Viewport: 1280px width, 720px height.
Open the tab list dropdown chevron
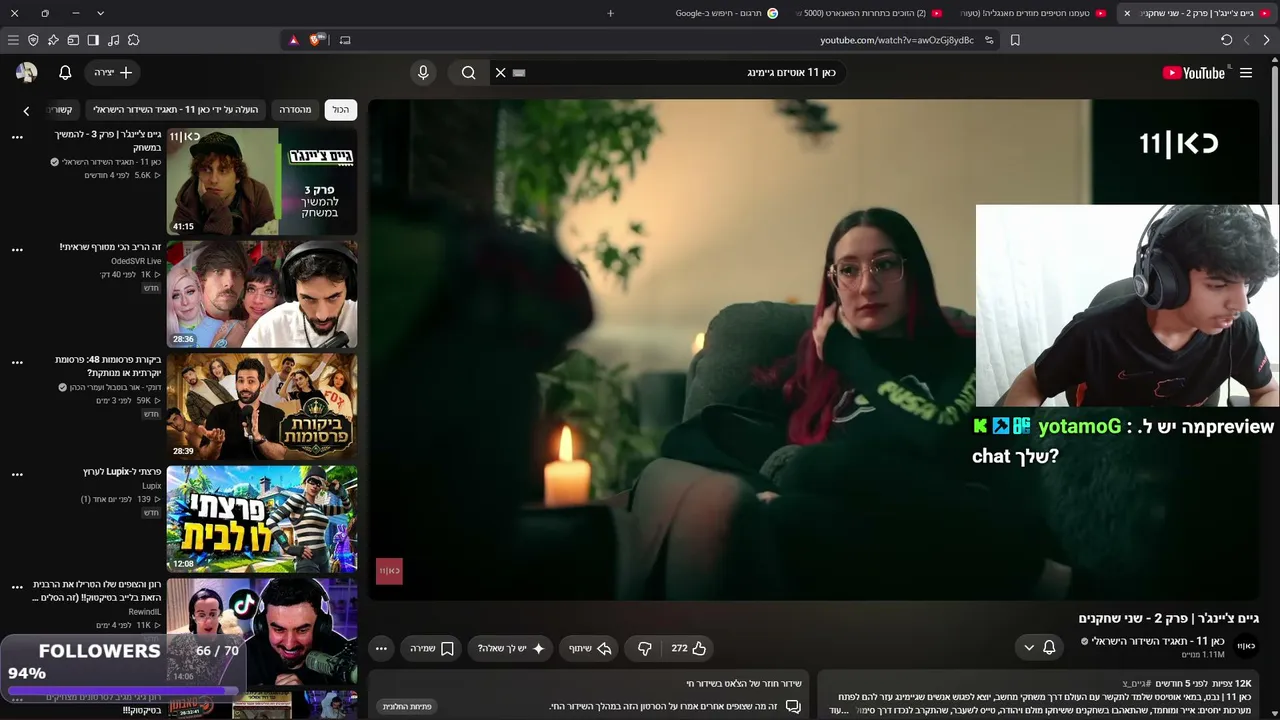tap(100, 13)
